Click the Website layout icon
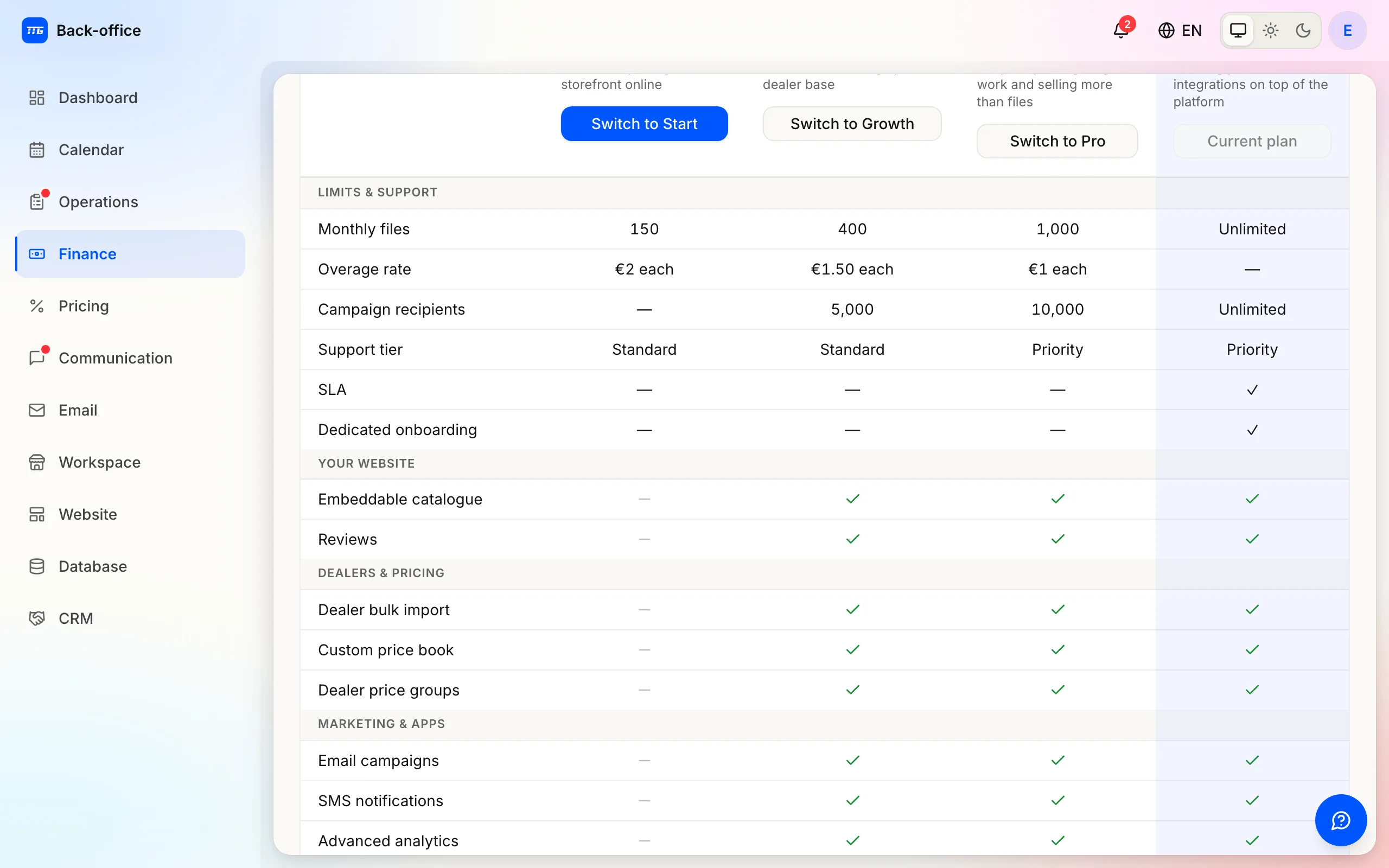Viewport: 1389px width, 868px height. [37, 514]
